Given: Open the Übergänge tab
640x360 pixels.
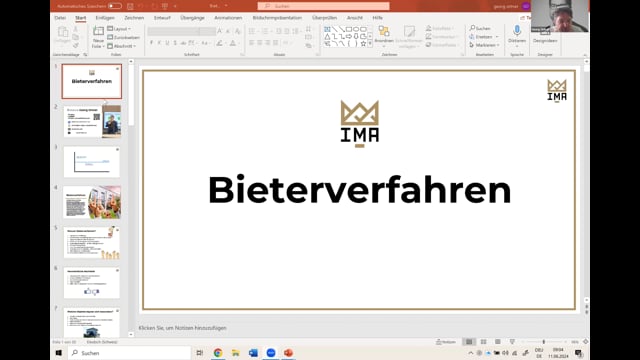Looking at the screenshot, I should point(192,18).
